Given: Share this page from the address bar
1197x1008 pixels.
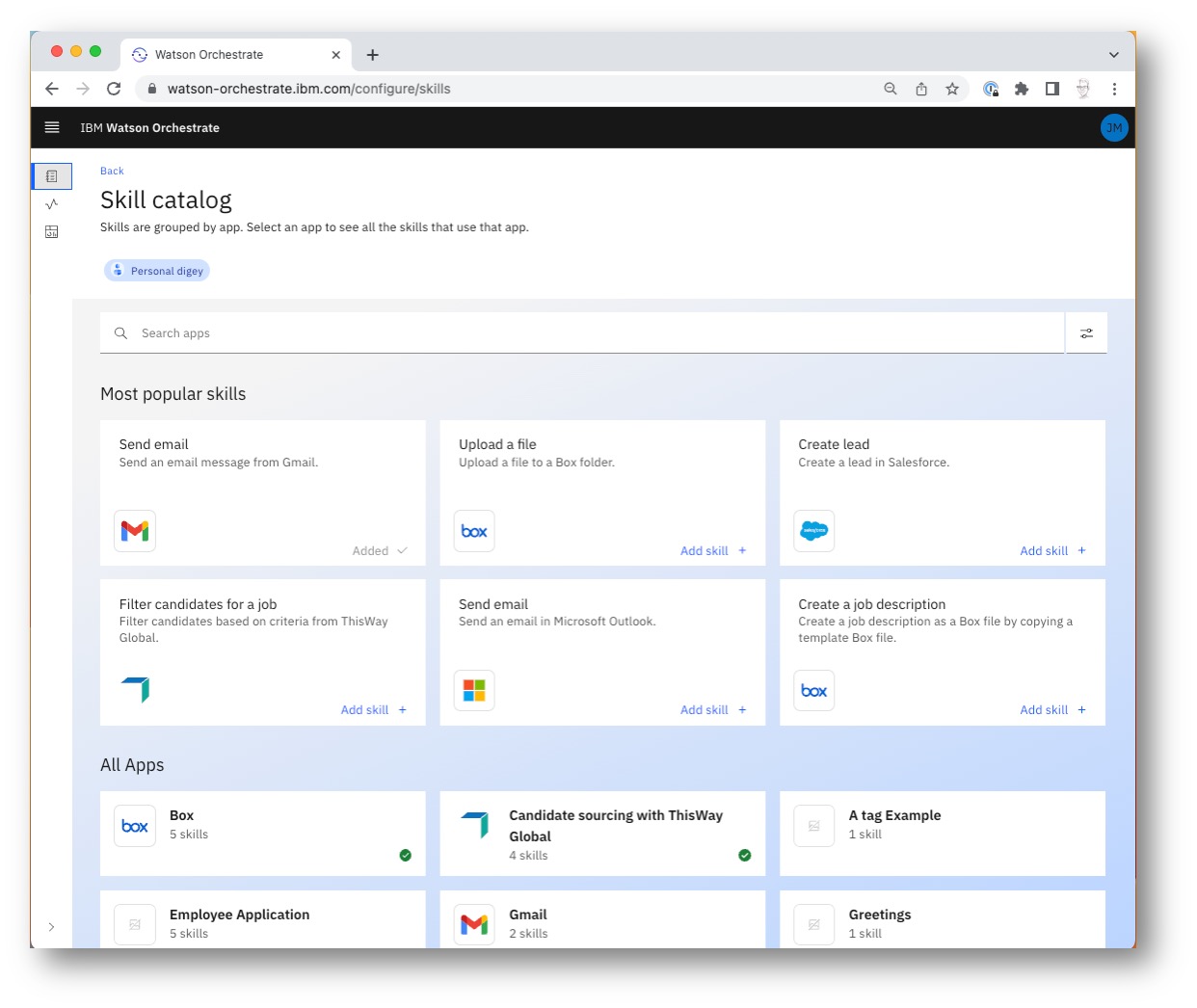Looking at the screenshot, I should click(921, 89).
